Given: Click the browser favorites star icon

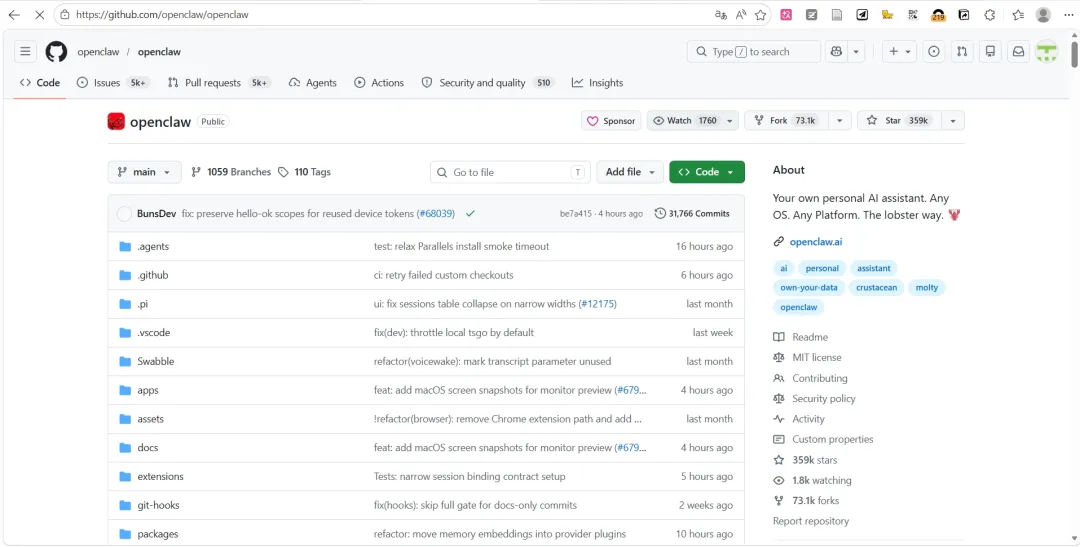Looking at the screenshot, I should 760,14.
